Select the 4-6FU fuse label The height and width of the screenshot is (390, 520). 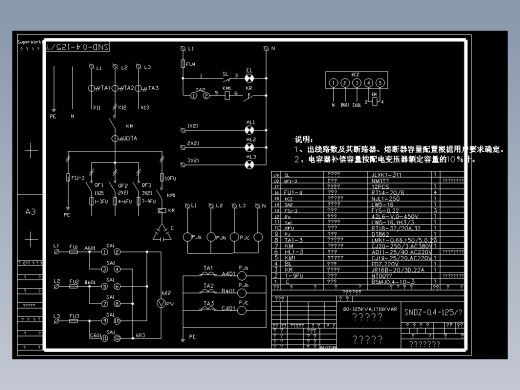pos(125,201)
